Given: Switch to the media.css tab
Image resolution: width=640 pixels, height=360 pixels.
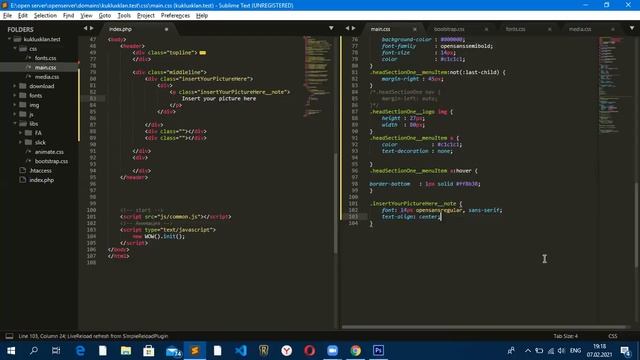Looking at the screenshot, I should (580, 29).
